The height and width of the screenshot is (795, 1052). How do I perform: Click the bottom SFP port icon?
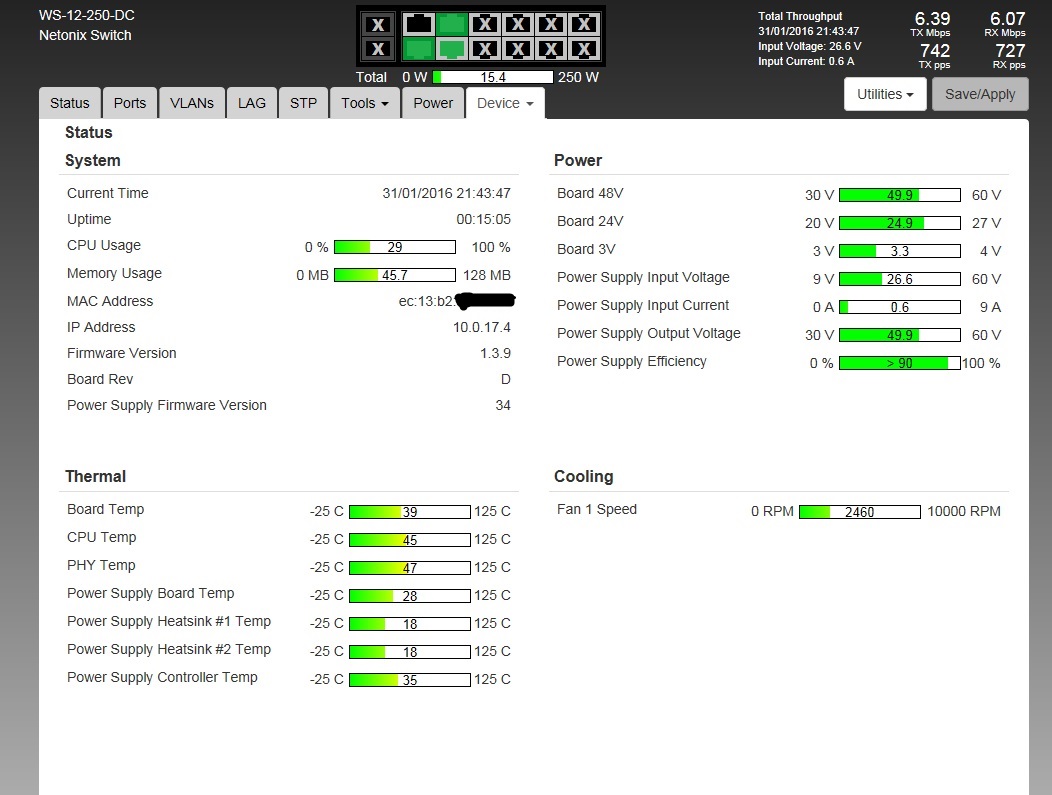377,49
